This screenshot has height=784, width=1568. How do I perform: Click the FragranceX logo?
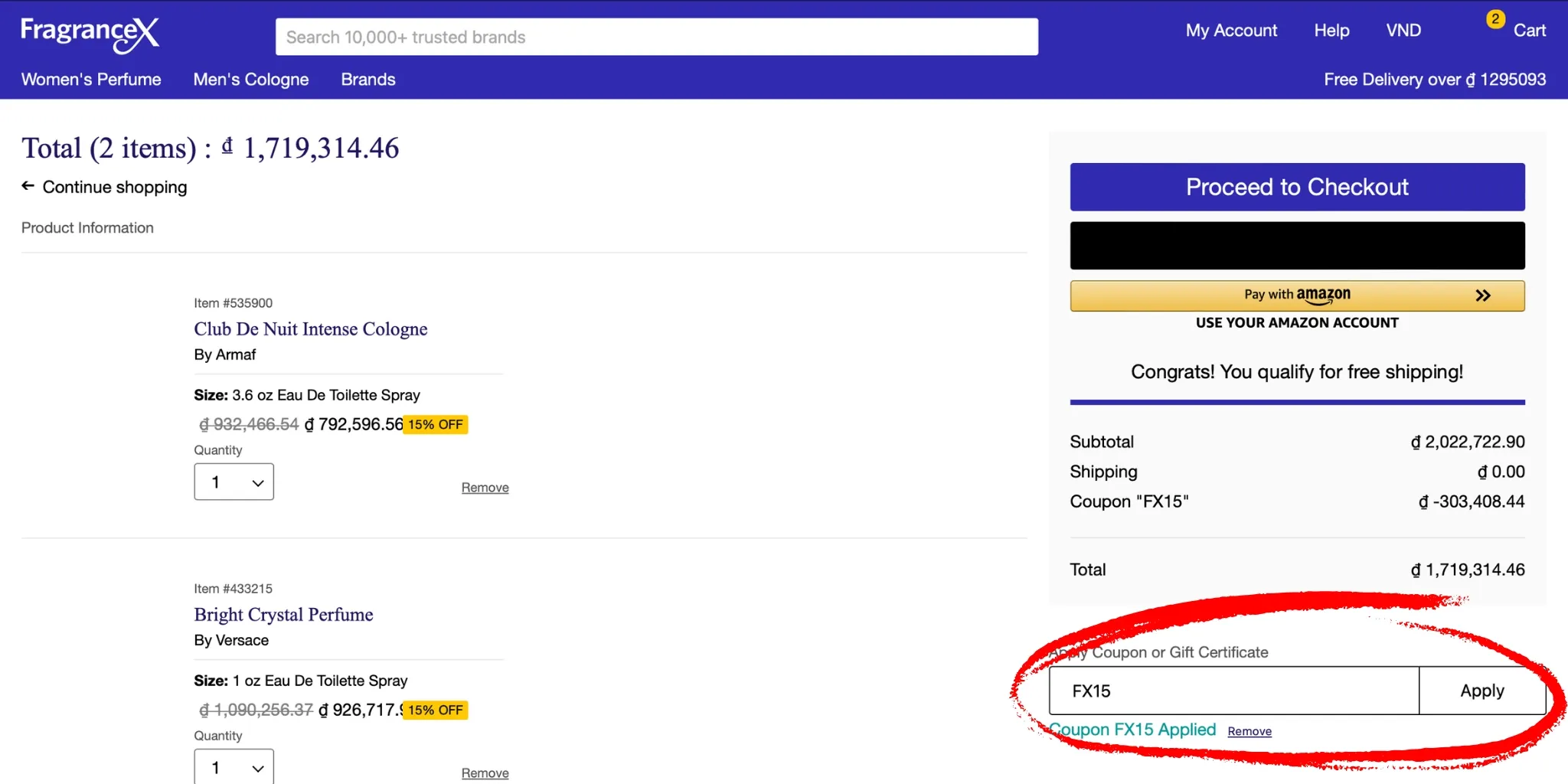point(90,34)
